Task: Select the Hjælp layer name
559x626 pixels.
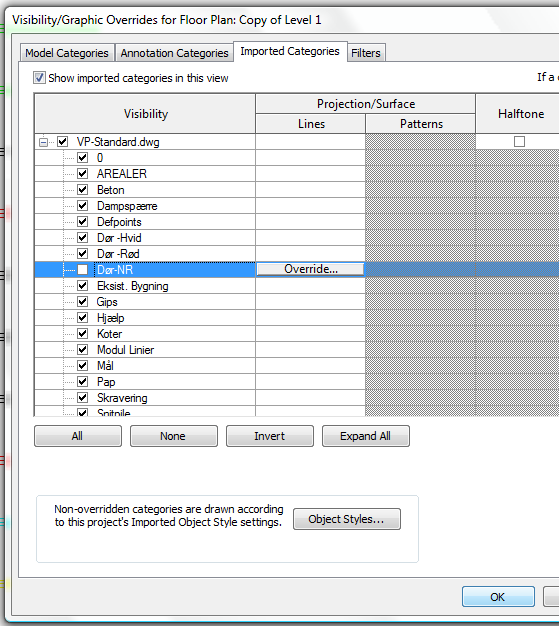Action: coord(111,318)
